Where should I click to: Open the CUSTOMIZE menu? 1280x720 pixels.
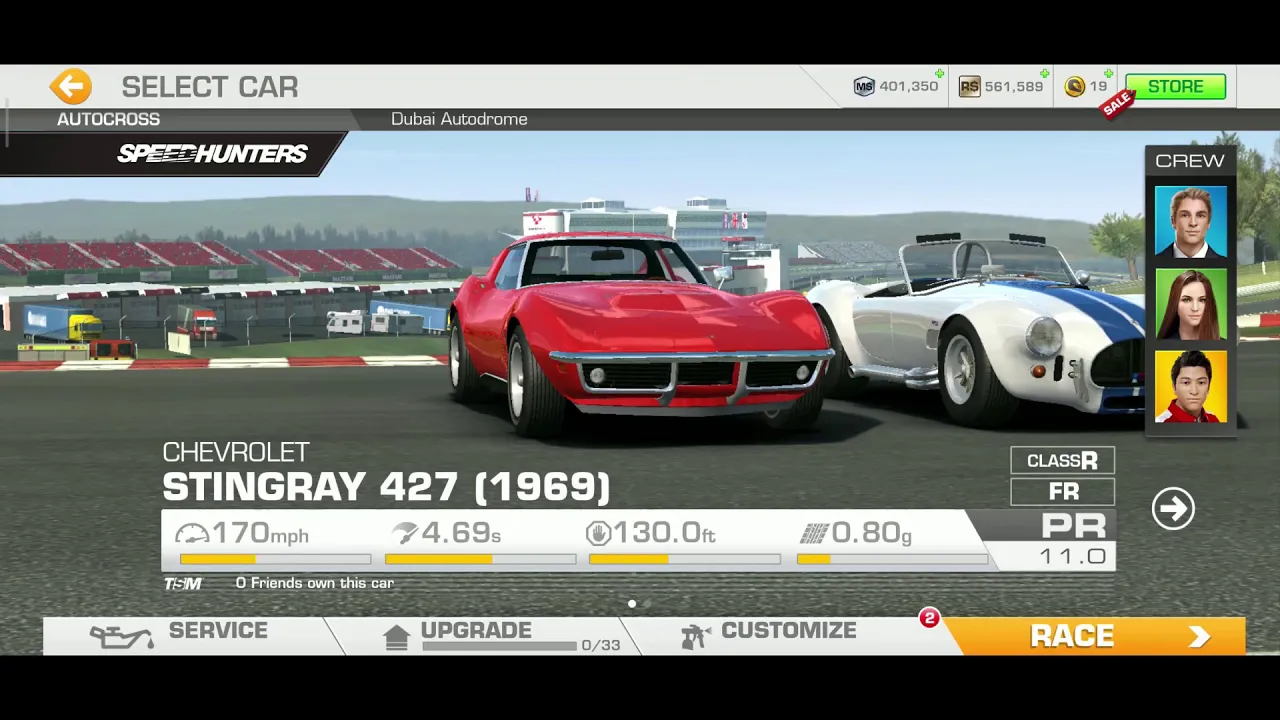pyautogui.click(x=788, y=630)
